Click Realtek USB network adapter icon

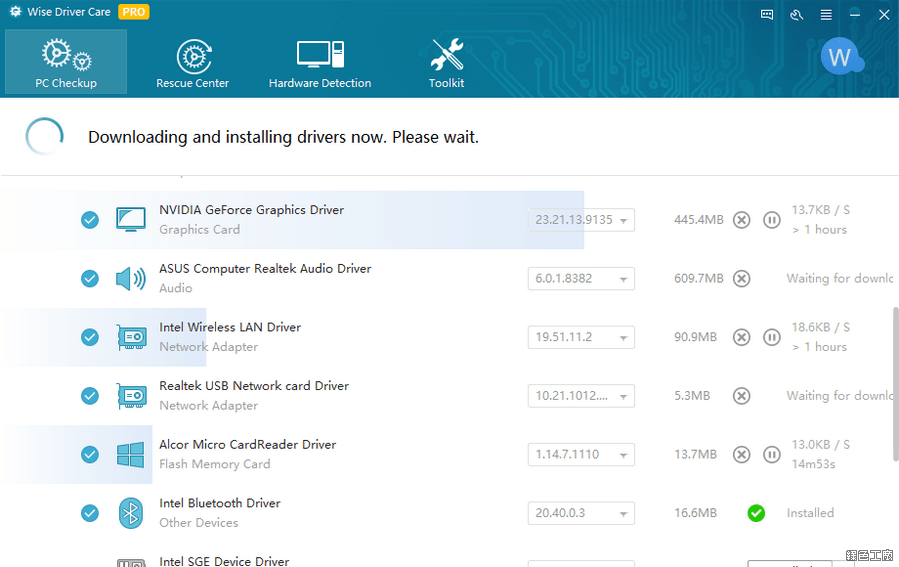pyautogui.click(x=132, y=396)
